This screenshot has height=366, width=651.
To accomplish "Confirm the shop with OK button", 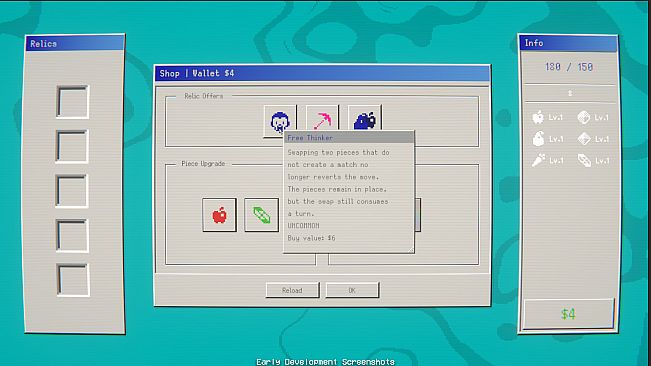I will tap(352, 290).
